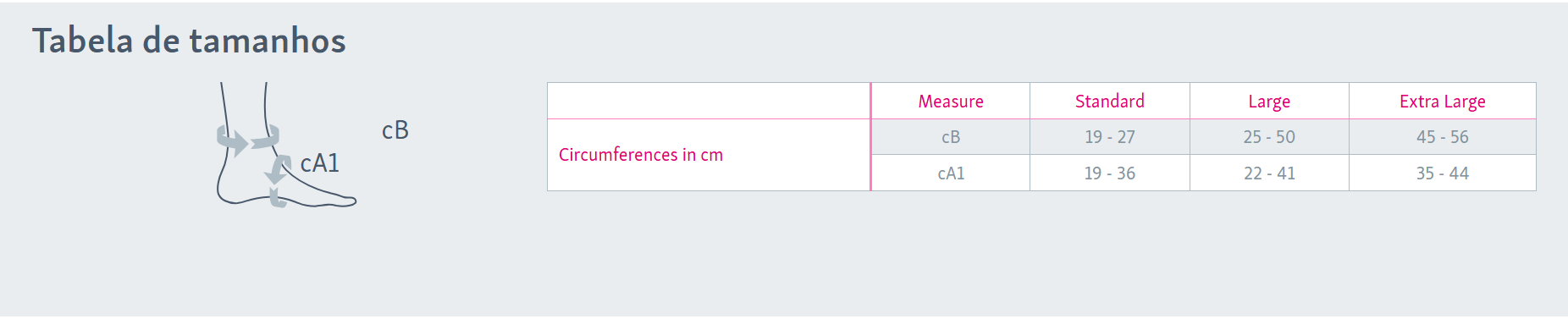Click the upper ankle arrow on the diagram
1568x319 pixels.
point(247,140)
